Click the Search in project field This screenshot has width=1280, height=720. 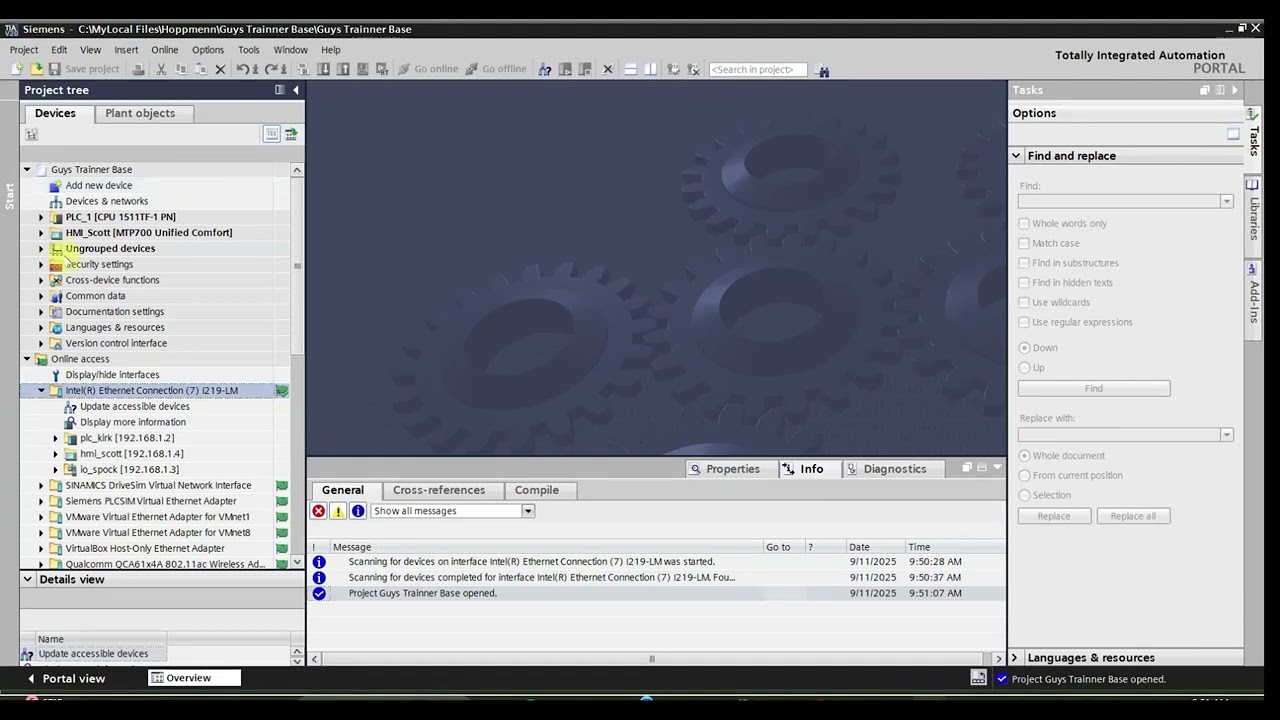(757, 69)
